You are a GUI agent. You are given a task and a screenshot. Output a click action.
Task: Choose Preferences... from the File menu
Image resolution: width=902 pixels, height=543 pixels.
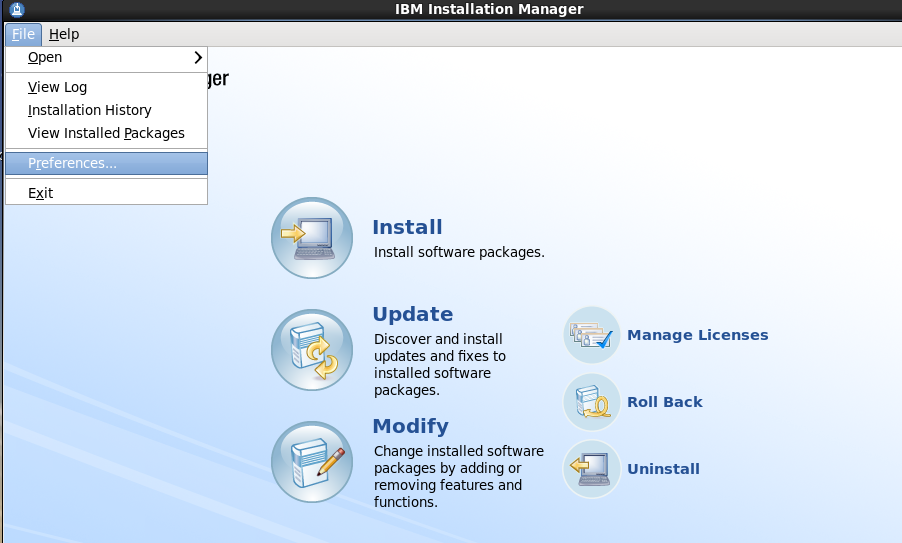click(106, 163)
